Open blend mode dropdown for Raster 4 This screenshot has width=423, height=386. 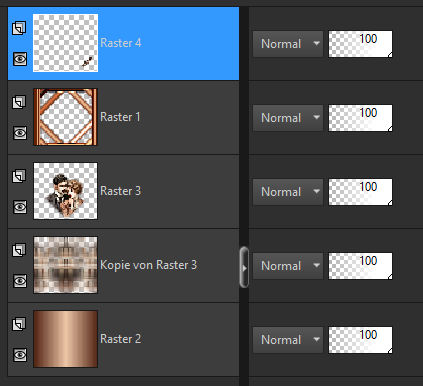click(x=288, y=44)
